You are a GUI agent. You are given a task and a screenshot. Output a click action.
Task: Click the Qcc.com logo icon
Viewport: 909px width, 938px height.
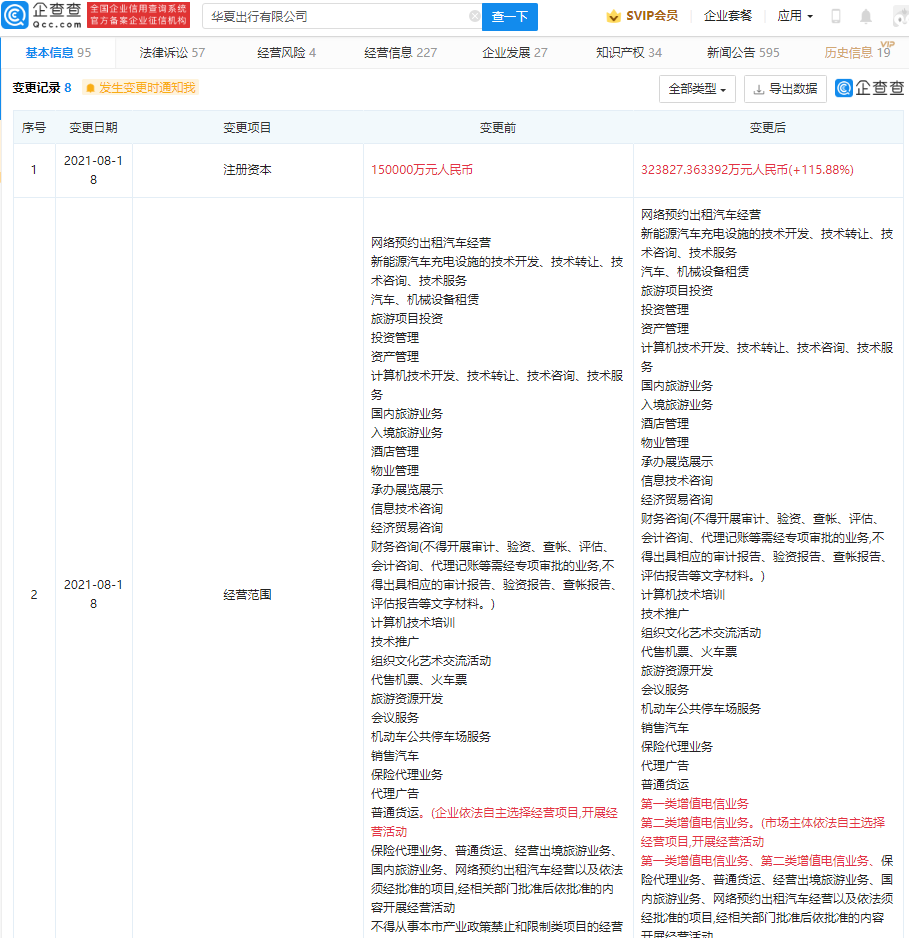(x=15, y=15)
